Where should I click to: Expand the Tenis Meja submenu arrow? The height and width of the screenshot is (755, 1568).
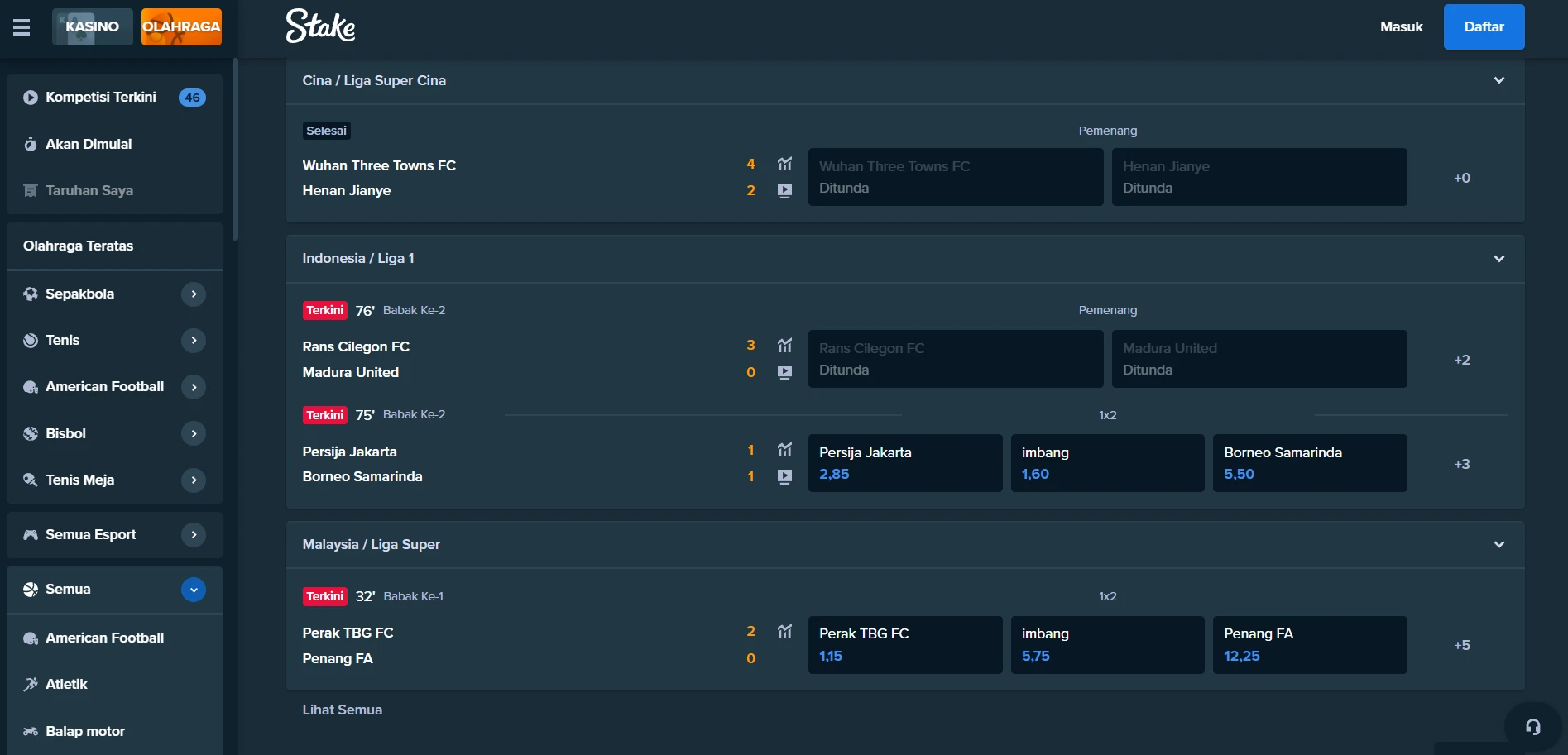194,480
